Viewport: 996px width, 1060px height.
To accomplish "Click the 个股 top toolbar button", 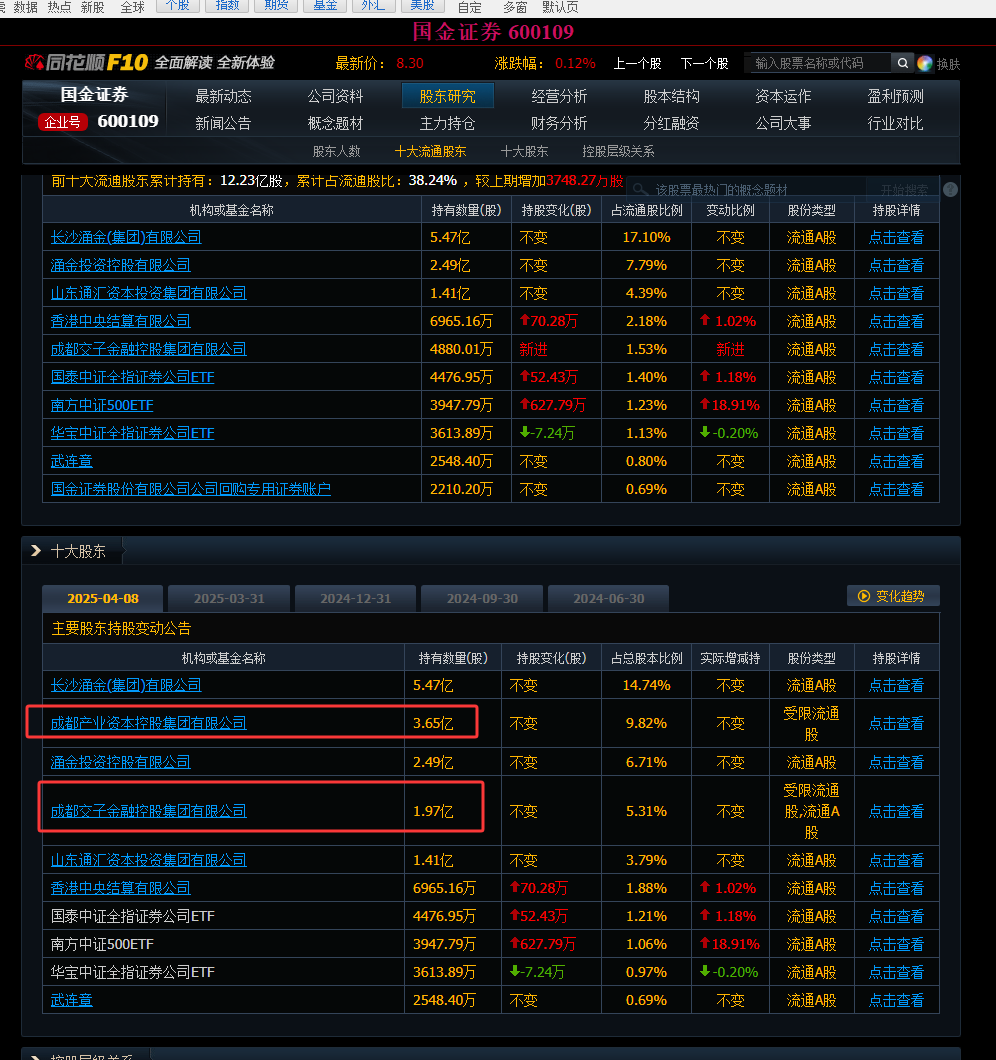I will 178,5.
